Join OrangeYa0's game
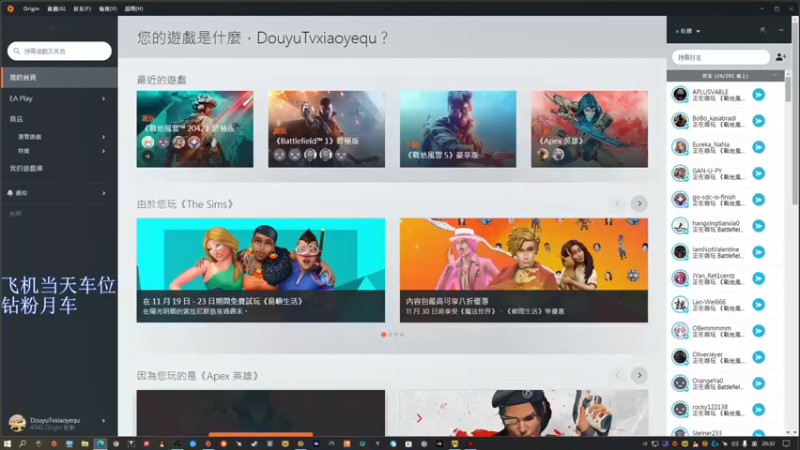The height and width of the screenshot is (450, 800). 759,384
